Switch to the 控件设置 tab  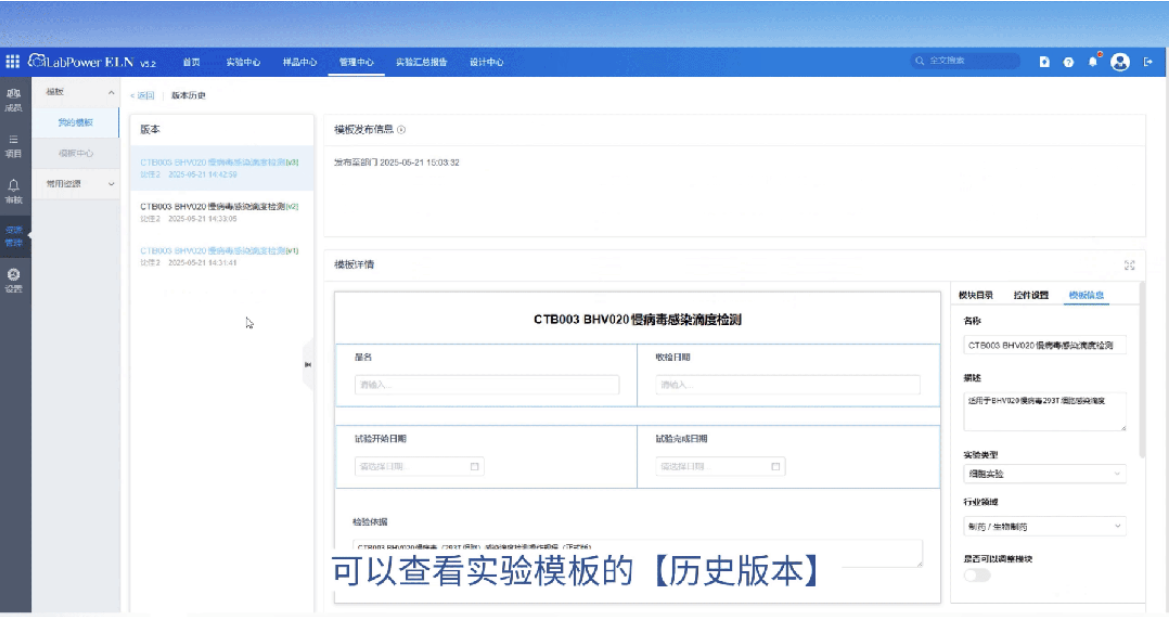[x=1031, y=295]
